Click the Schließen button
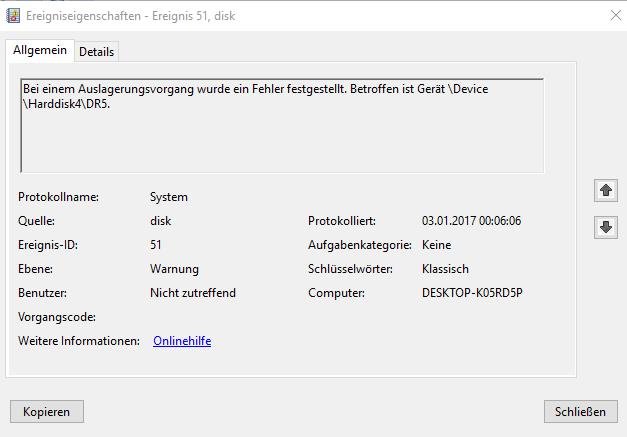This screenshot has height=437, width=627. [580, 411]
